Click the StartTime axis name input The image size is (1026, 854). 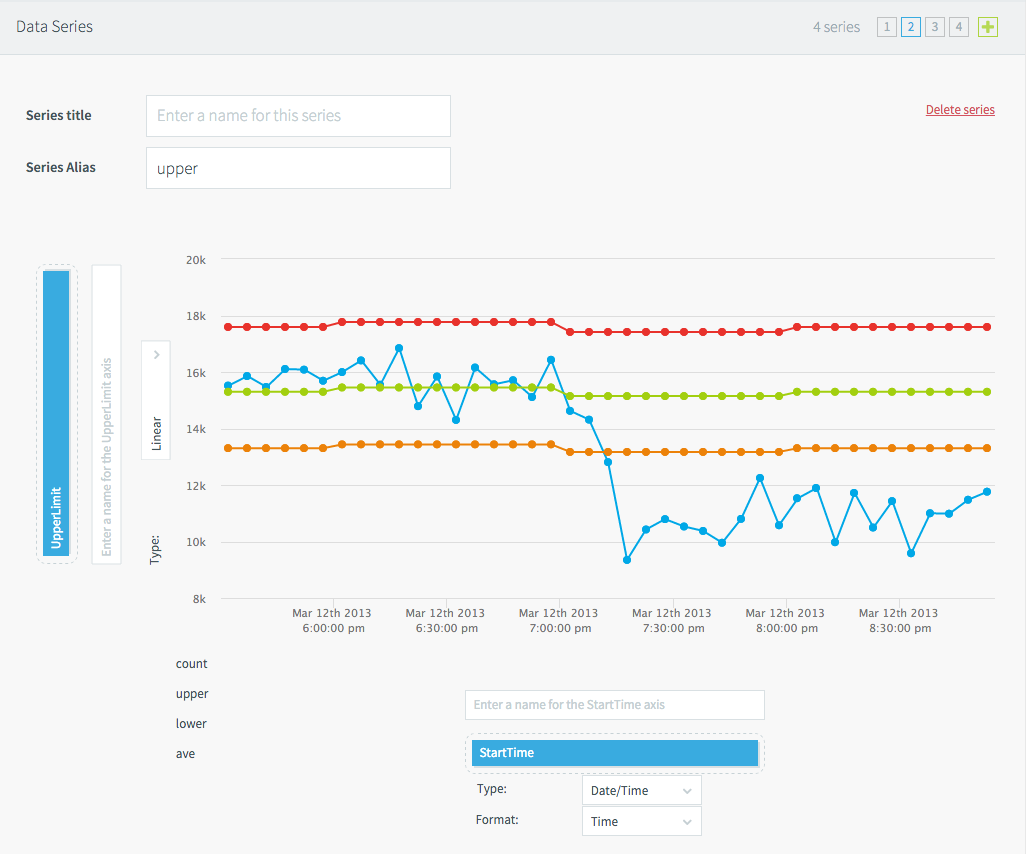tap(614, 705)
